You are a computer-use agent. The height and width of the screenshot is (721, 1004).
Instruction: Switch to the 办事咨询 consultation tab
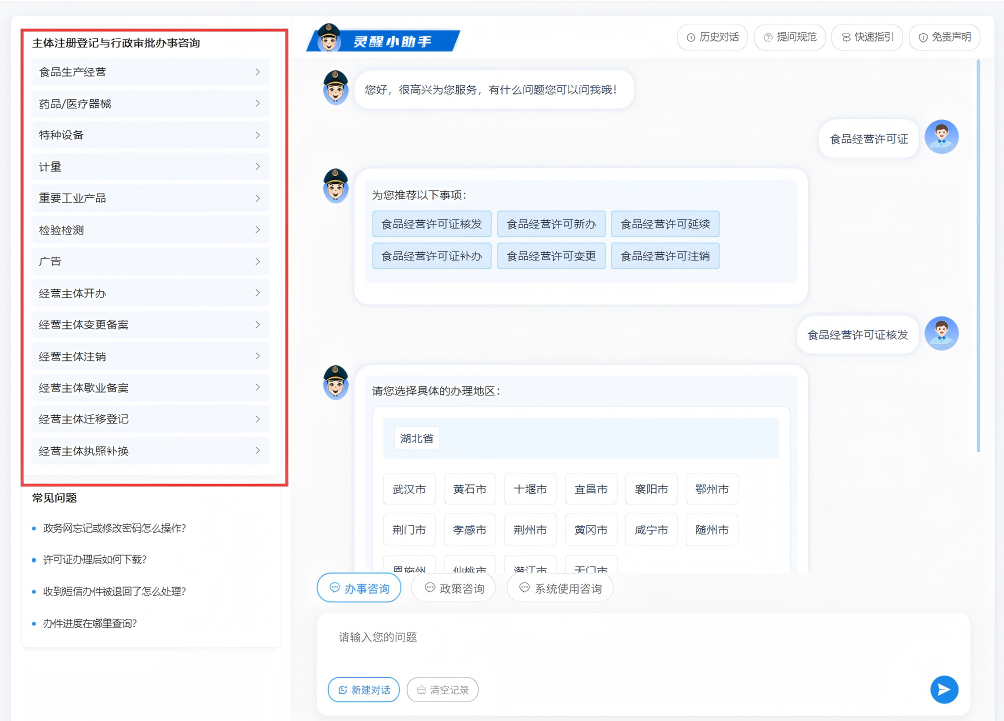tap(358, 588)
